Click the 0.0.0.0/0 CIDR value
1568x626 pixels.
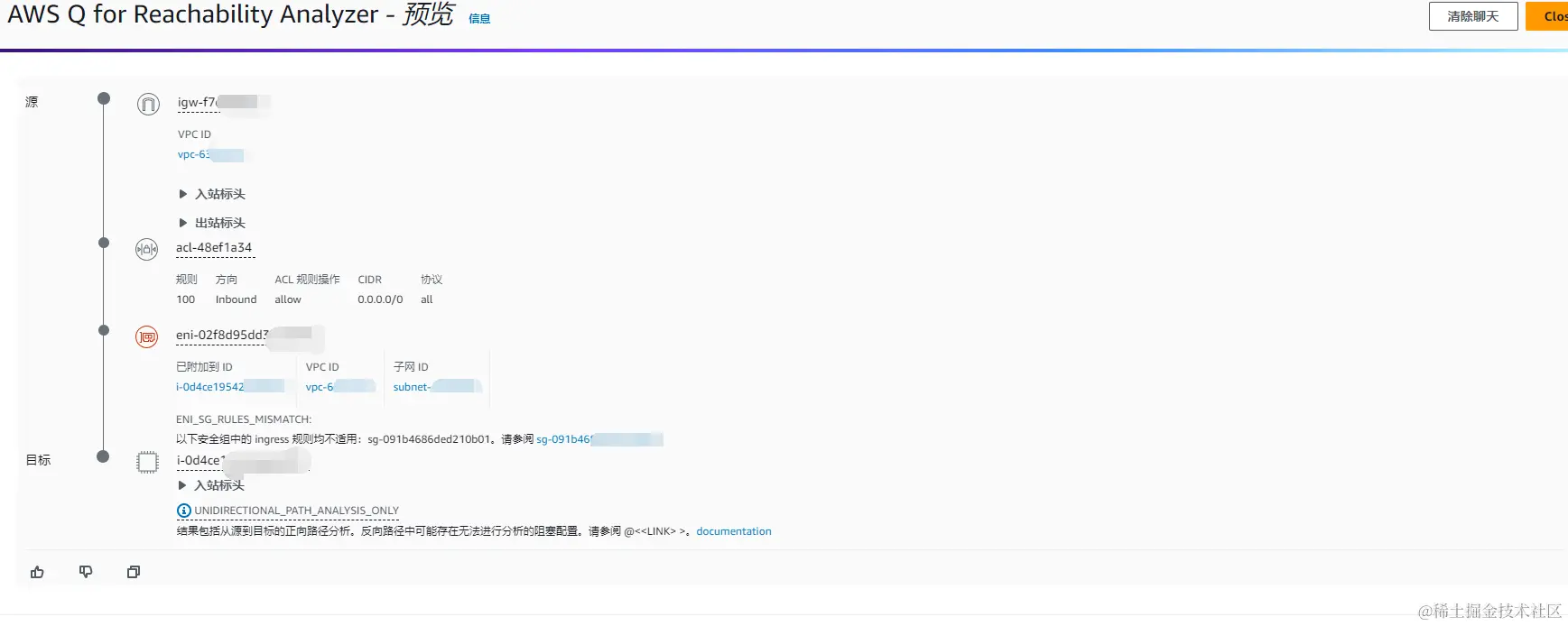pyautogui.click(x=380, y=299)
